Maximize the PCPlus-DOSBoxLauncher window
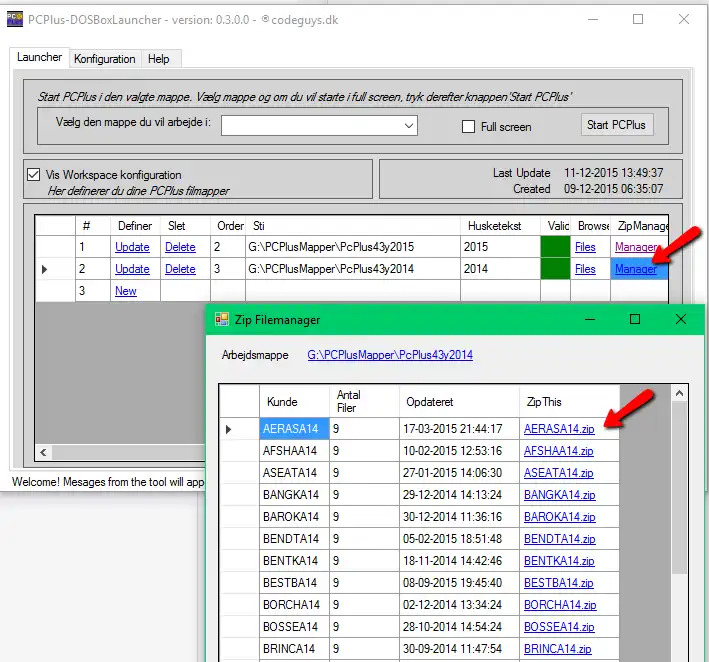Screen dimensions: 709x662 (x=638, y=19)
